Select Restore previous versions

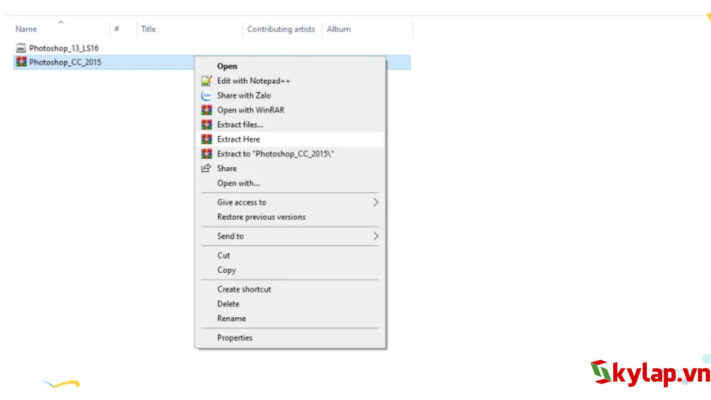click(261, 217)
